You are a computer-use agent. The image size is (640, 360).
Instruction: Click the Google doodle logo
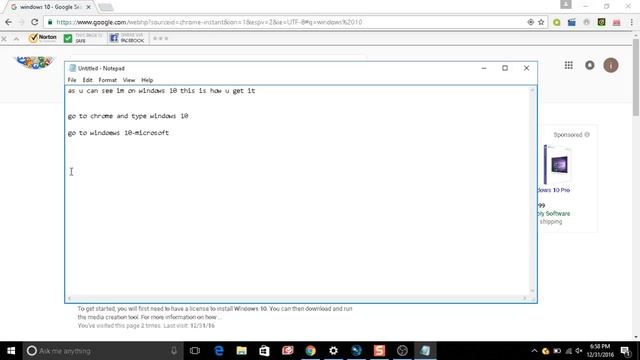(34, 62)
